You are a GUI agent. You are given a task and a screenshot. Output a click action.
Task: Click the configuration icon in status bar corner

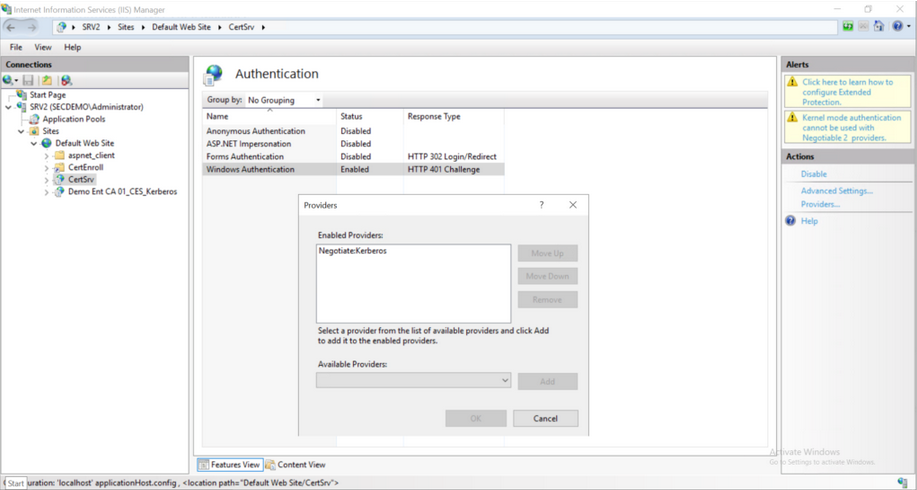click(902, 482)
